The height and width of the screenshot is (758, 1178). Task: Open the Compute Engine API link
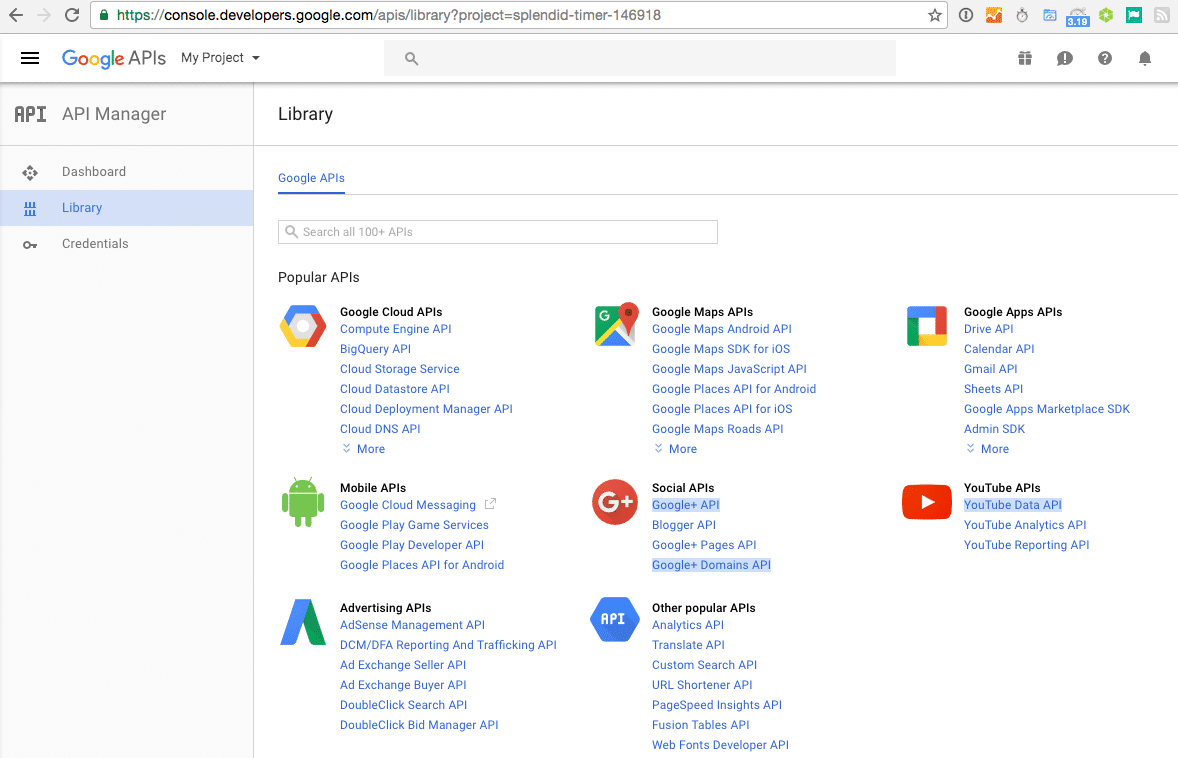(395, 329)
